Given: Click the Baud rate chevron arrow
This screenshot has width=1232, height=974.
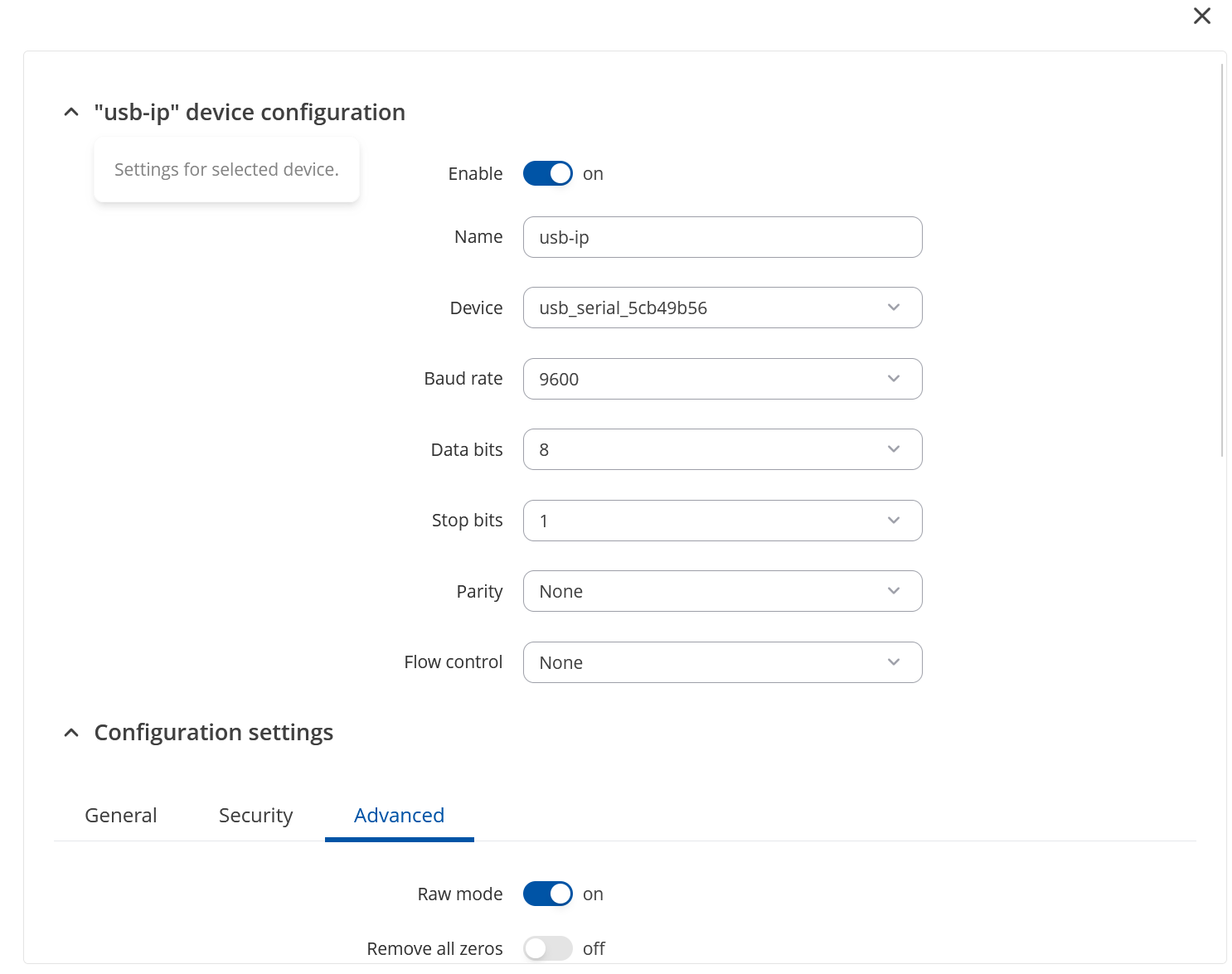Looking at the screenshot, I should (x=893, y=379).
